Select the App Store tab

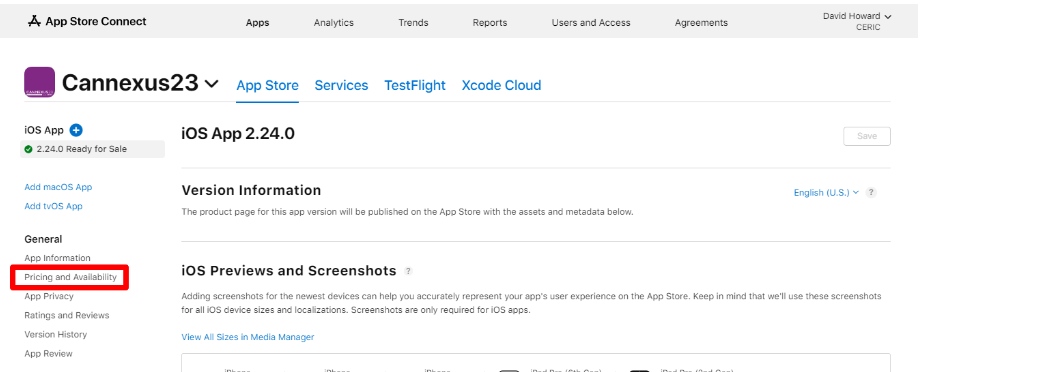tap(267, 85)
